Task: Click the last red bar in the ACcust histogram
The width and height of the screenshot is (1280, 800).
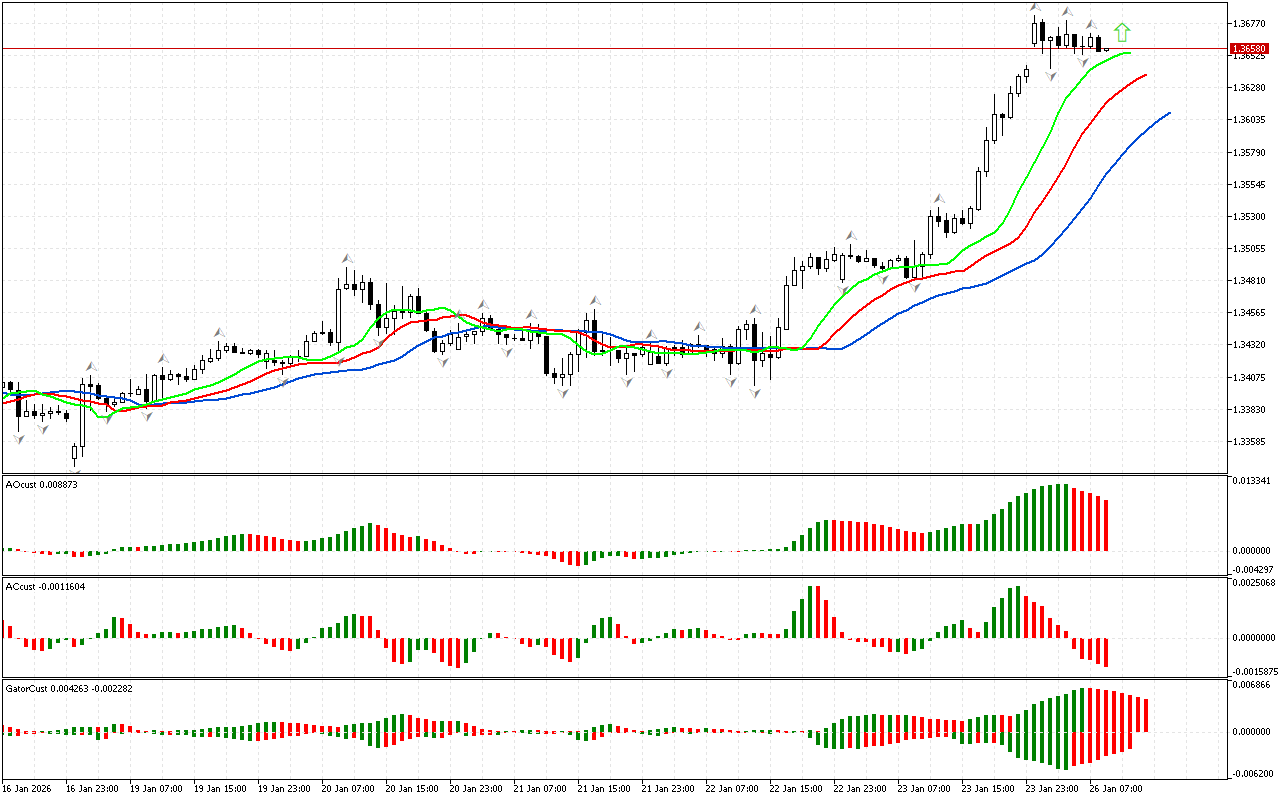Action: point(1106,652)
